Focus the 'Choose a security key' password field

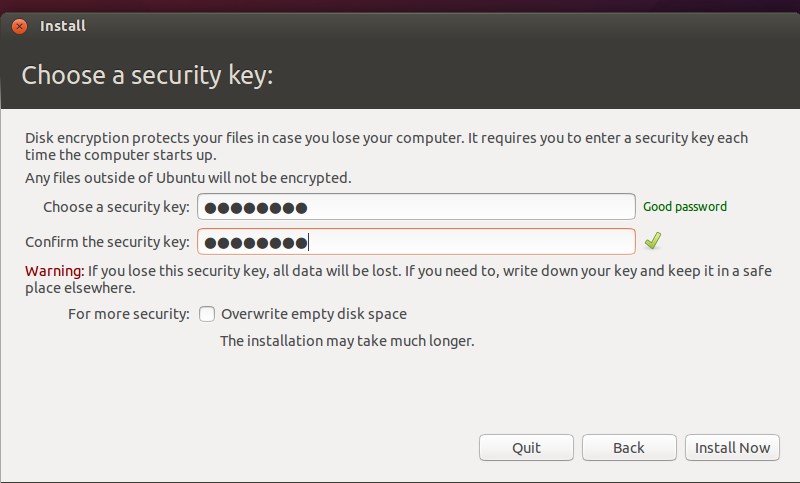pos(416,207)
